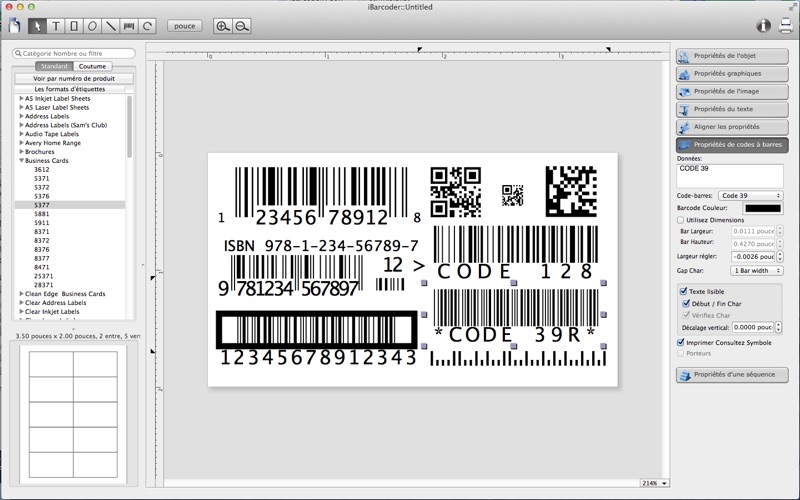Select label format 5881
The width and height of the screenshot is (800, 500).
[42, 214]
